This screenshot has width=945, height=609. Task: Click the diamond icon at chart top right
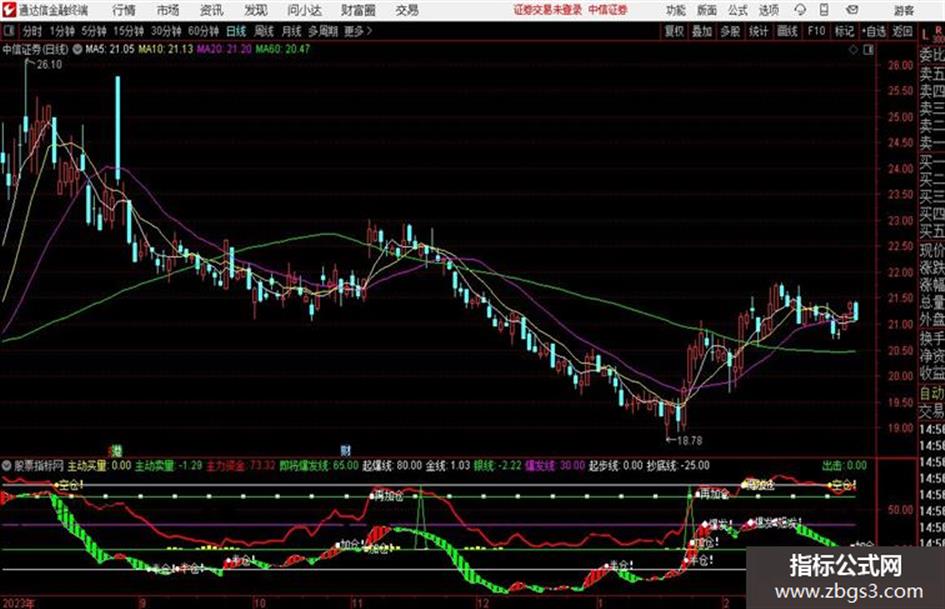[853, 49]
